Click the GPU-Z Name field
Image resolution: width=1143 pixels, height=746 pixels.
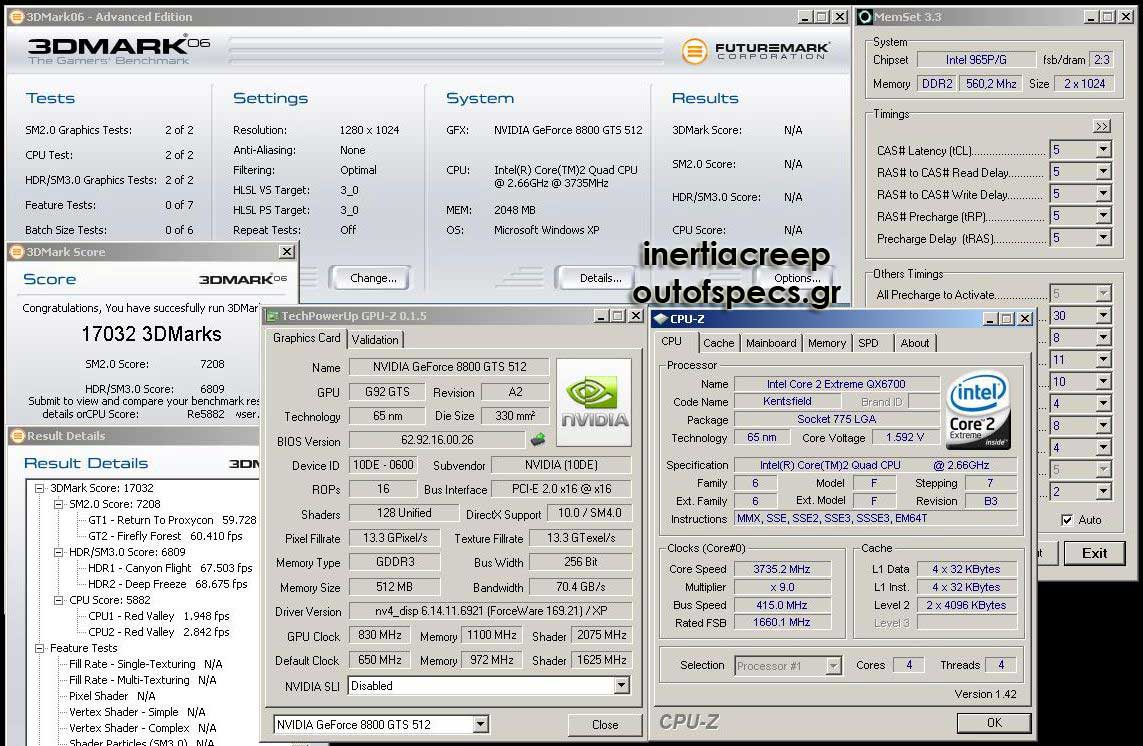449,367
